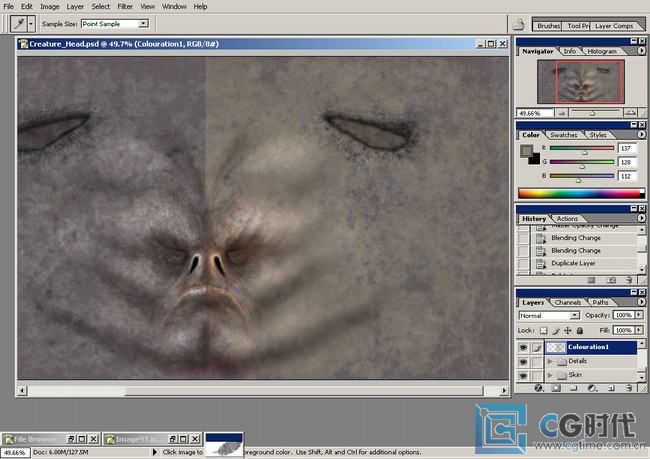The image size is (650, 459).
Task: Open the Select menu
Action: click(x=101, y=7)
